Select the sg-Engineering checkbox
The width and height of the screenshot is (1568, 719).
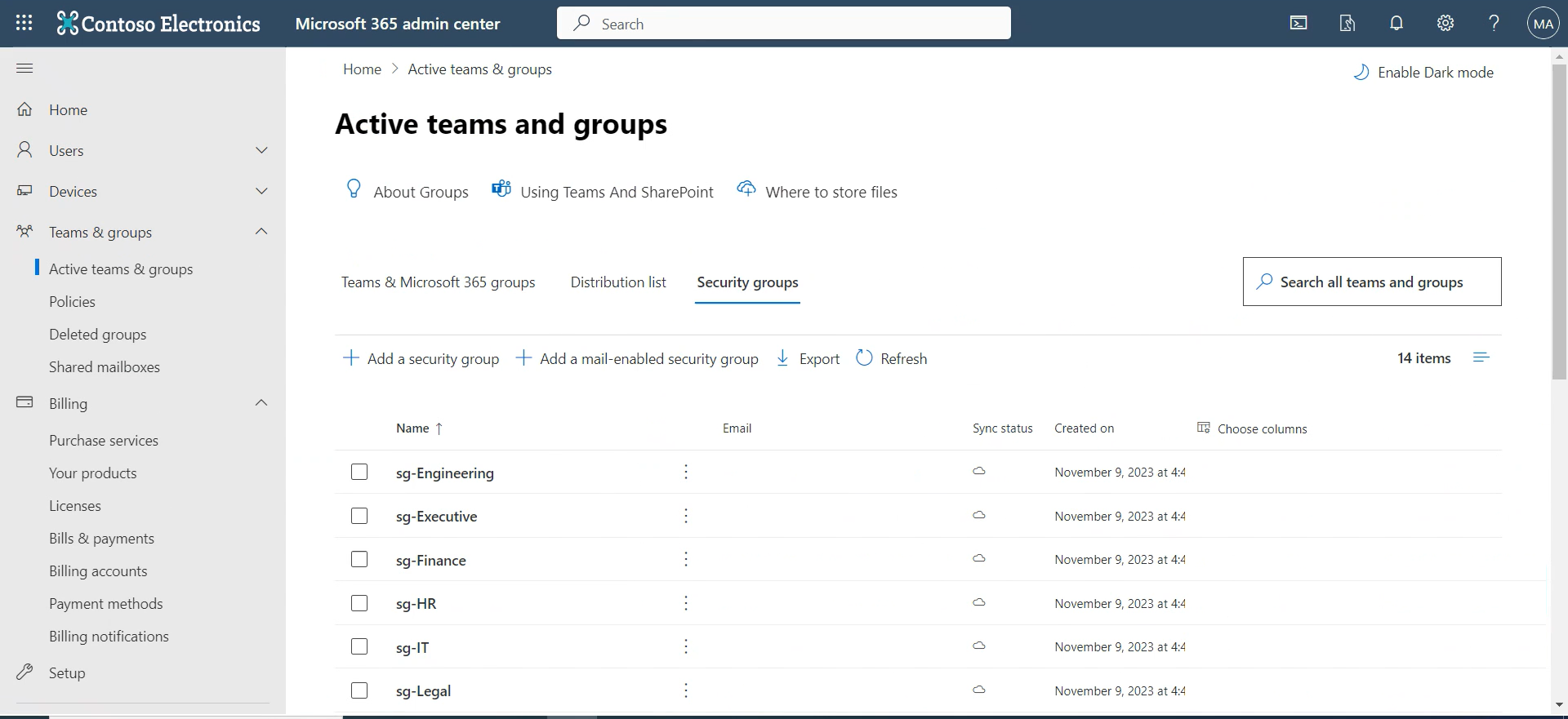(359, 472)
